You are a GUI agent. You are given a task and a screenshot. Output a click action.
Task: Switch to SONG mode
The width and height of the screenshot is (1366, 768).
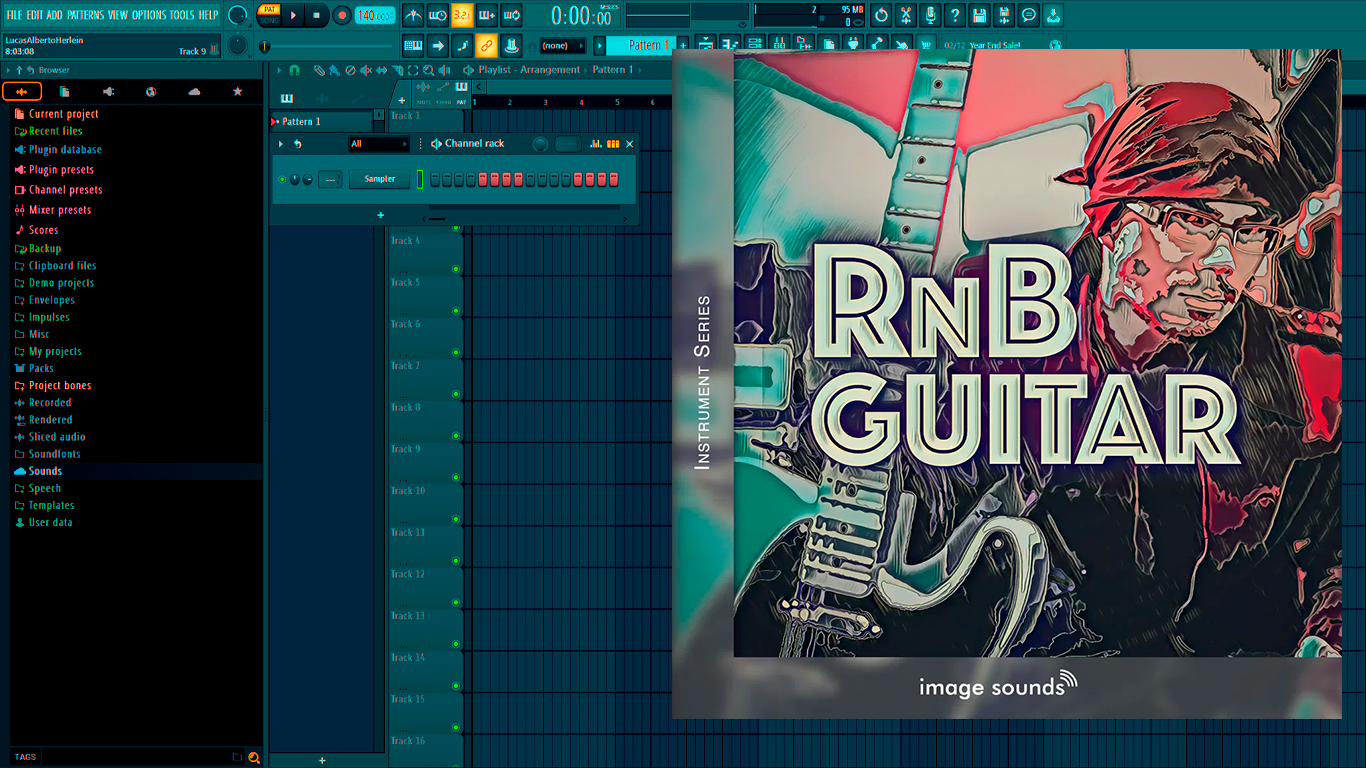[x=270, y=20]
